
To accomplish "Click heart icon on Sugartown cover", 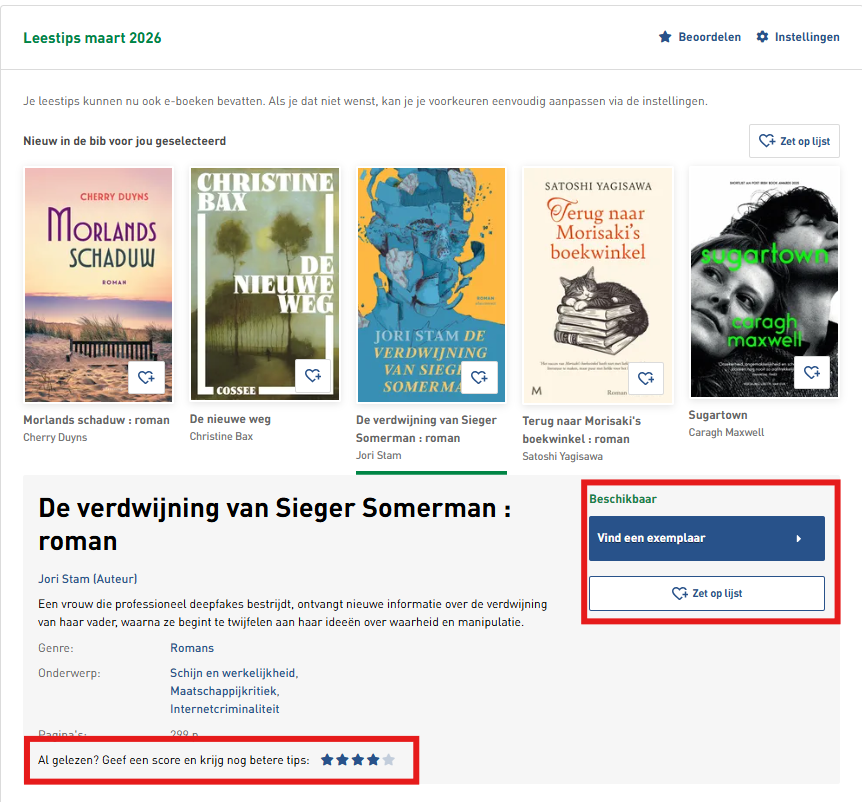I will click(x=812, y=373).
